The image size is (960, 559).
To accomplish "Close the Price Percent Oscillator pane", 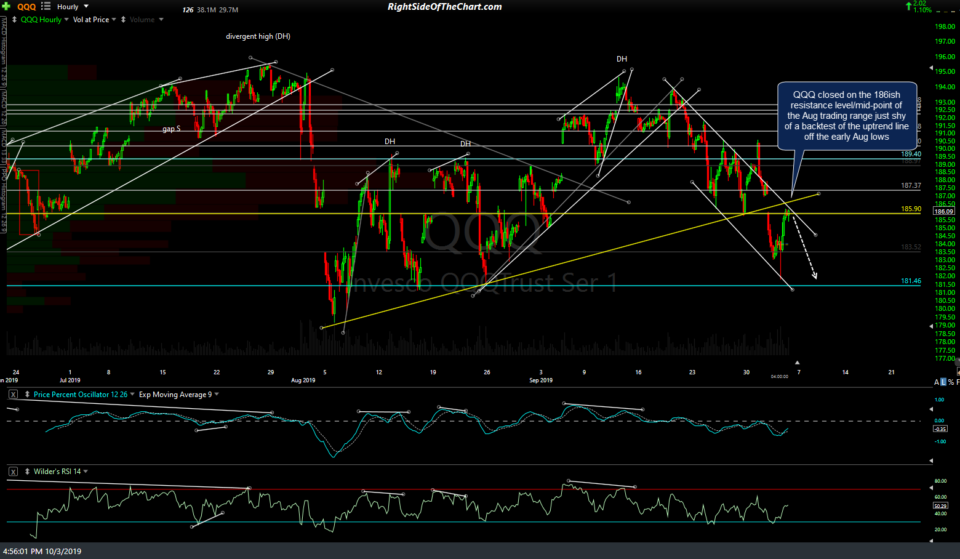I will [13, 394].
